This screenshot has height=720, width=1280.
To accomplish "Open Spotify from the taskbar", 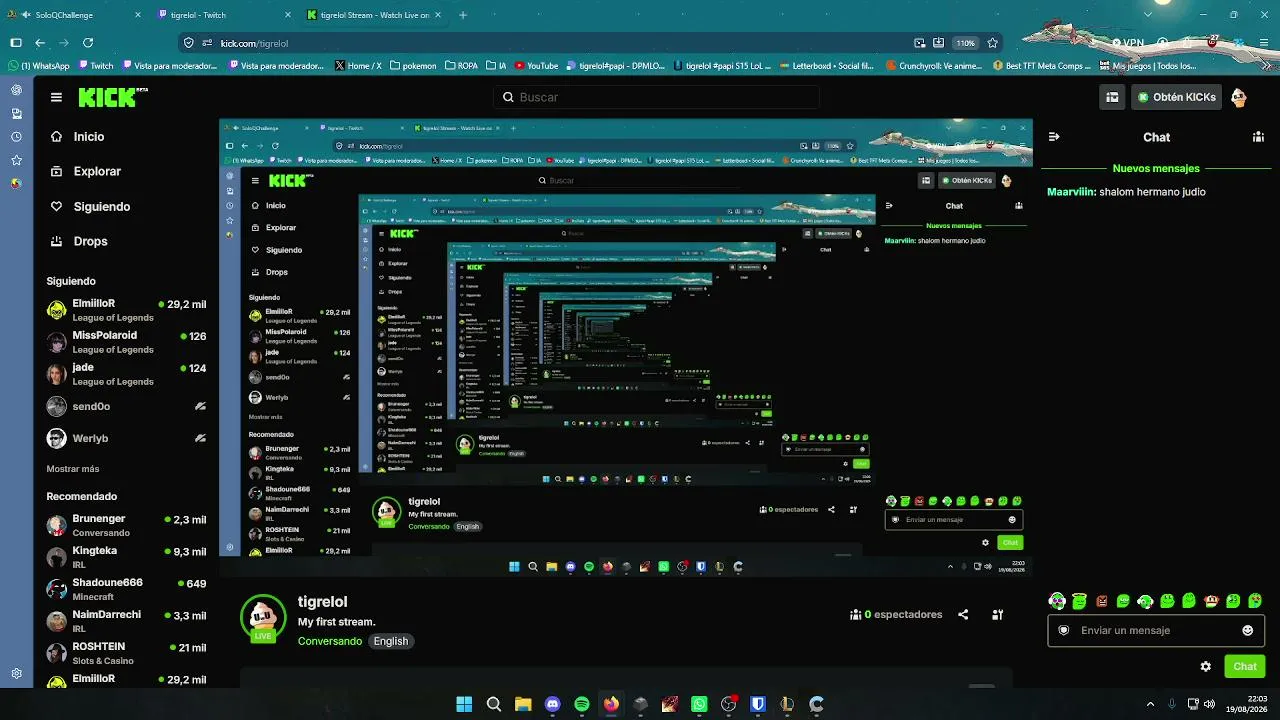I will coord(582,704).
